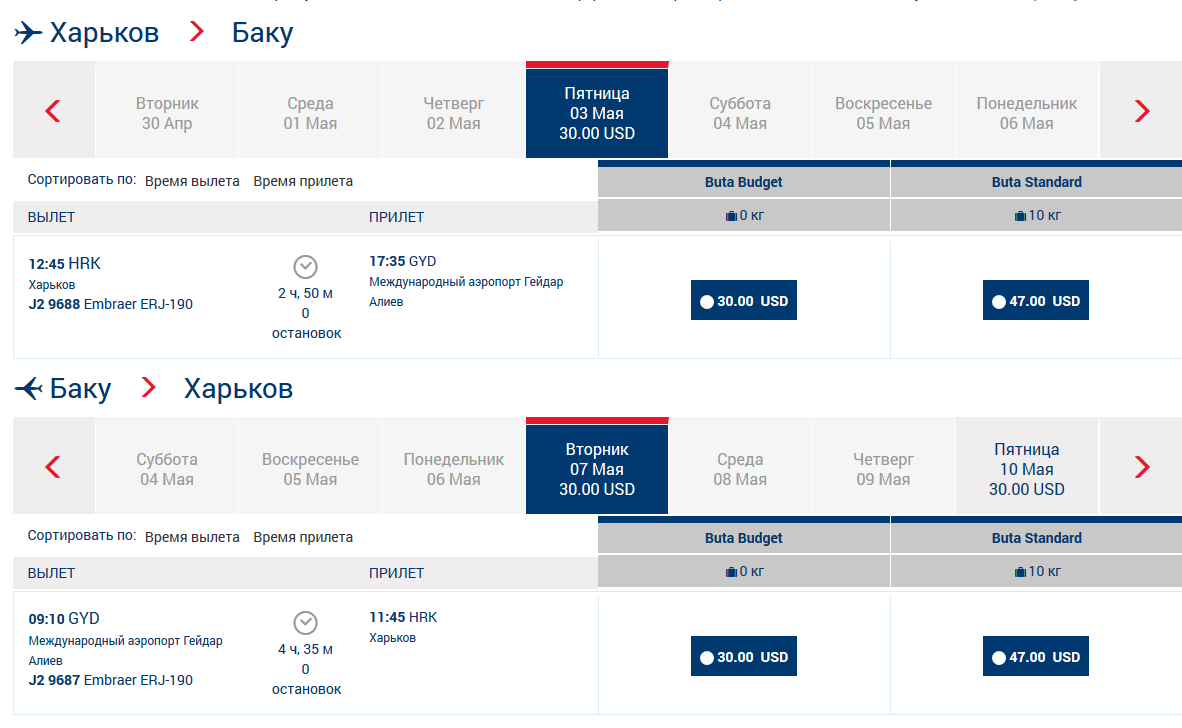This screenshot has height=728, width=1182.
Task: Click previous dates arrow for Baku–Kharkiv flight
Action: click(x=53, y=467)
